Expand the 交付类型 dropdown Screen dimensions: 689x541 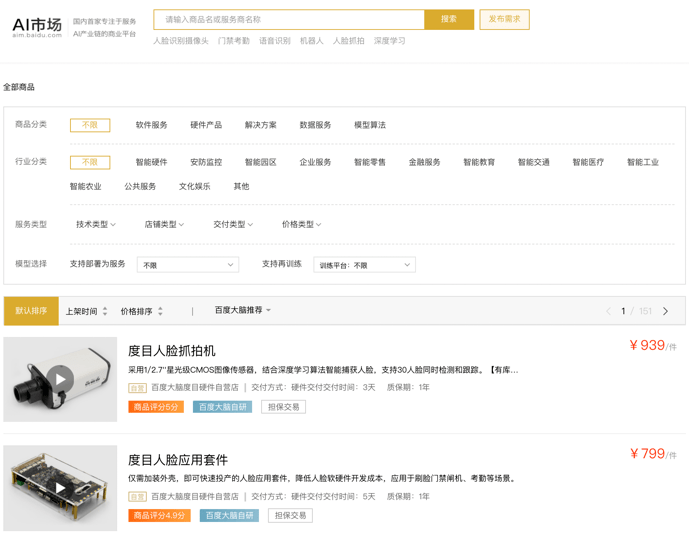click(x=233, y=225)
